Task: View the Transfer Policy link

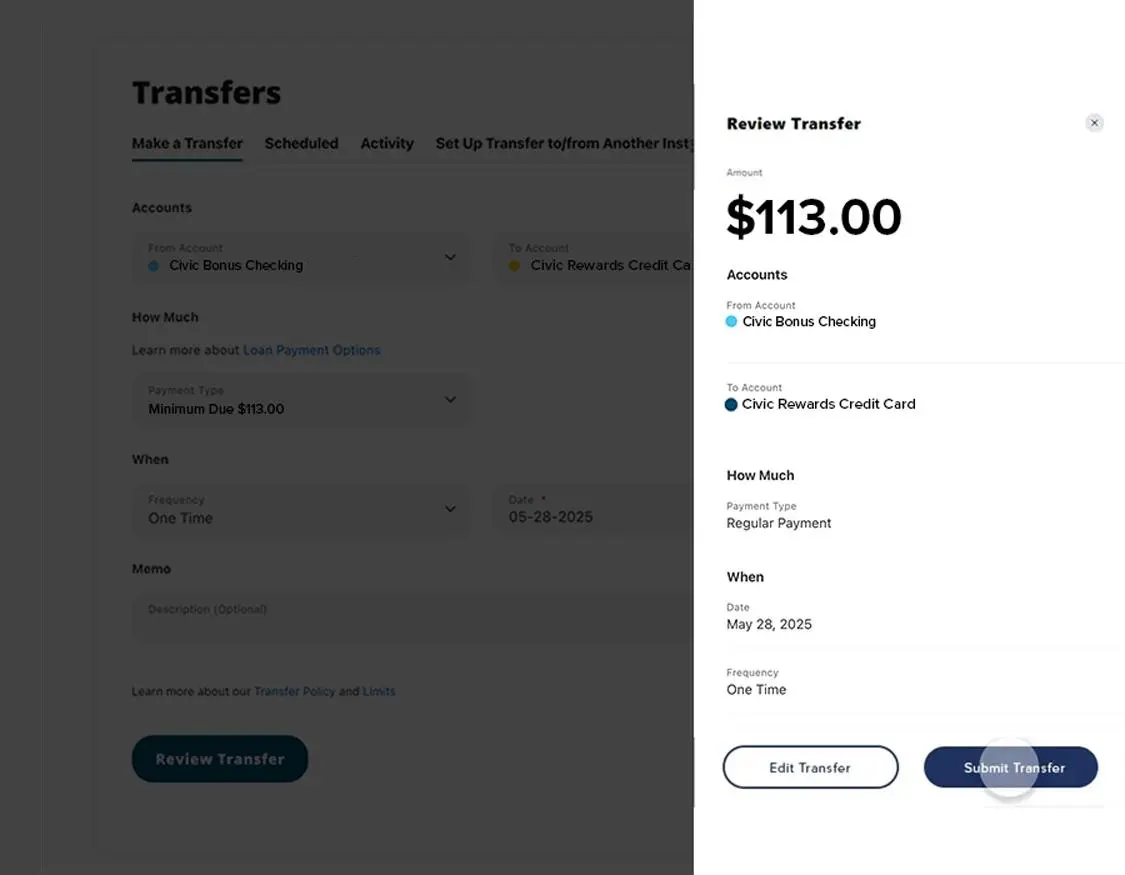Action: click(x=295, y=691)
